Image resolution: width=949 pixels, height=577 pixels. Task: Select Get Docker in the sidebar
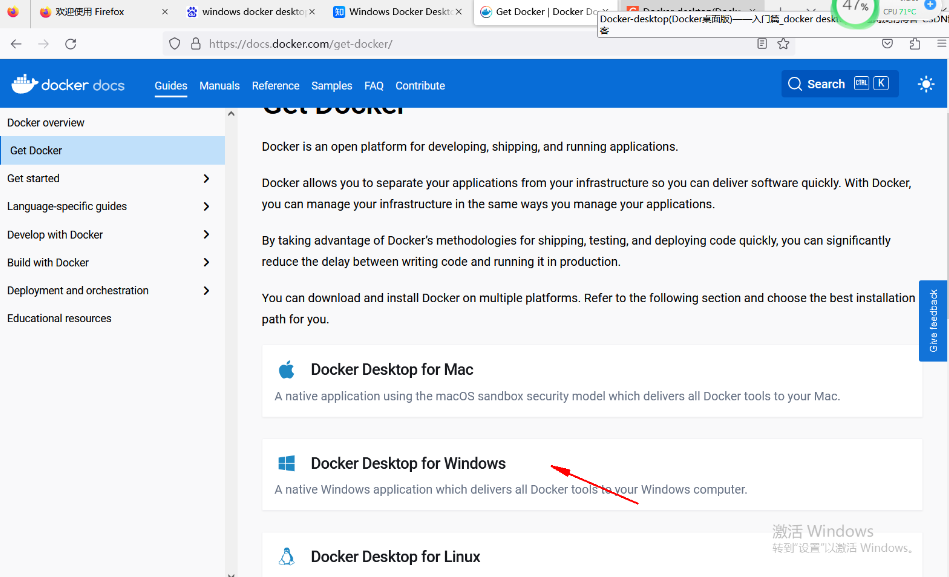113,150
